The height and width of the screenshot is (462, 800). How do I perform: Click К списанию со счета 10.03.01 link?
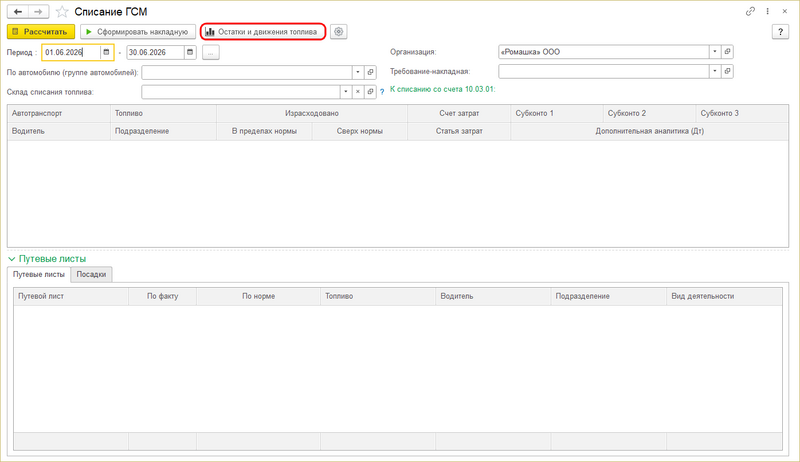coord(443,89)
